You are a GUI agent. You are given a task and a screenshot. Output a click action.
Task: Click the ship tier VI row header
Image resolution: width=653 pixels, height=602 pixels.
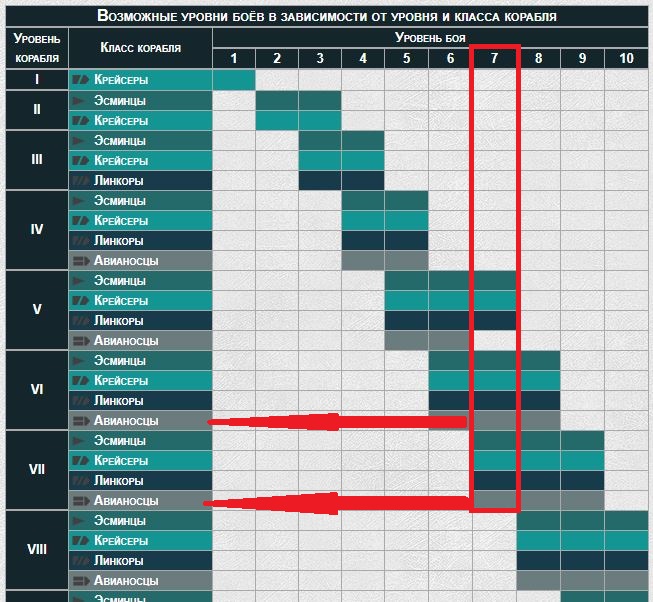(37, 389)
